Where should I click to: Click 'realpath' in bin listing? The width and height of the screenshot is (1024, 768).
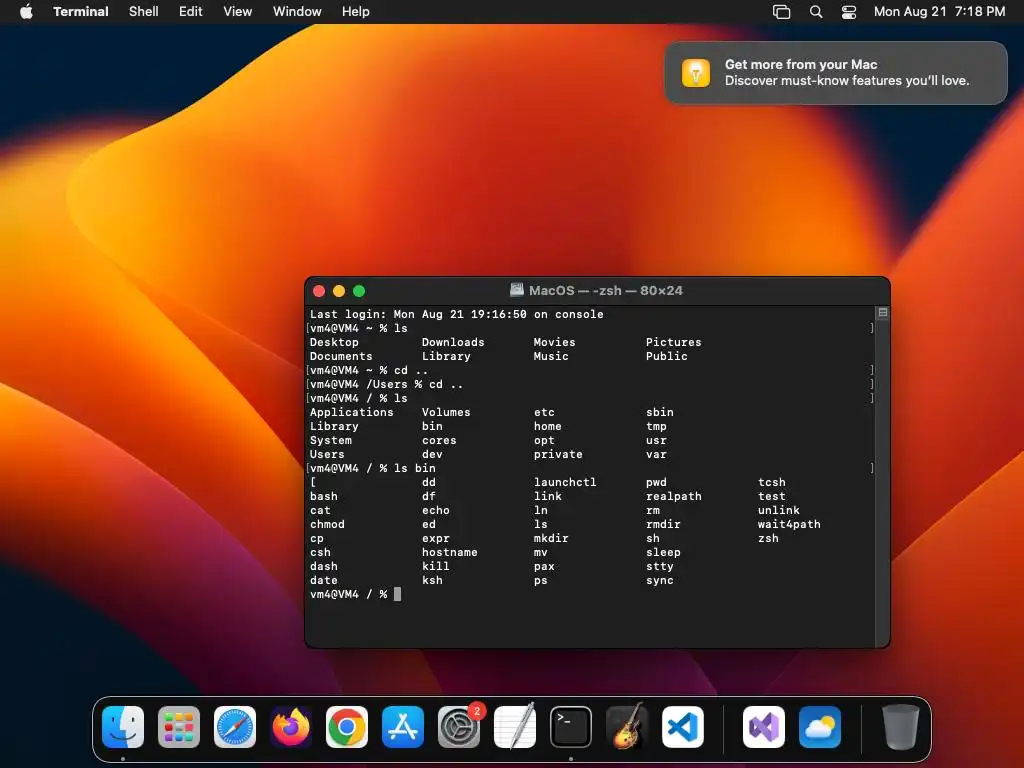674,496
